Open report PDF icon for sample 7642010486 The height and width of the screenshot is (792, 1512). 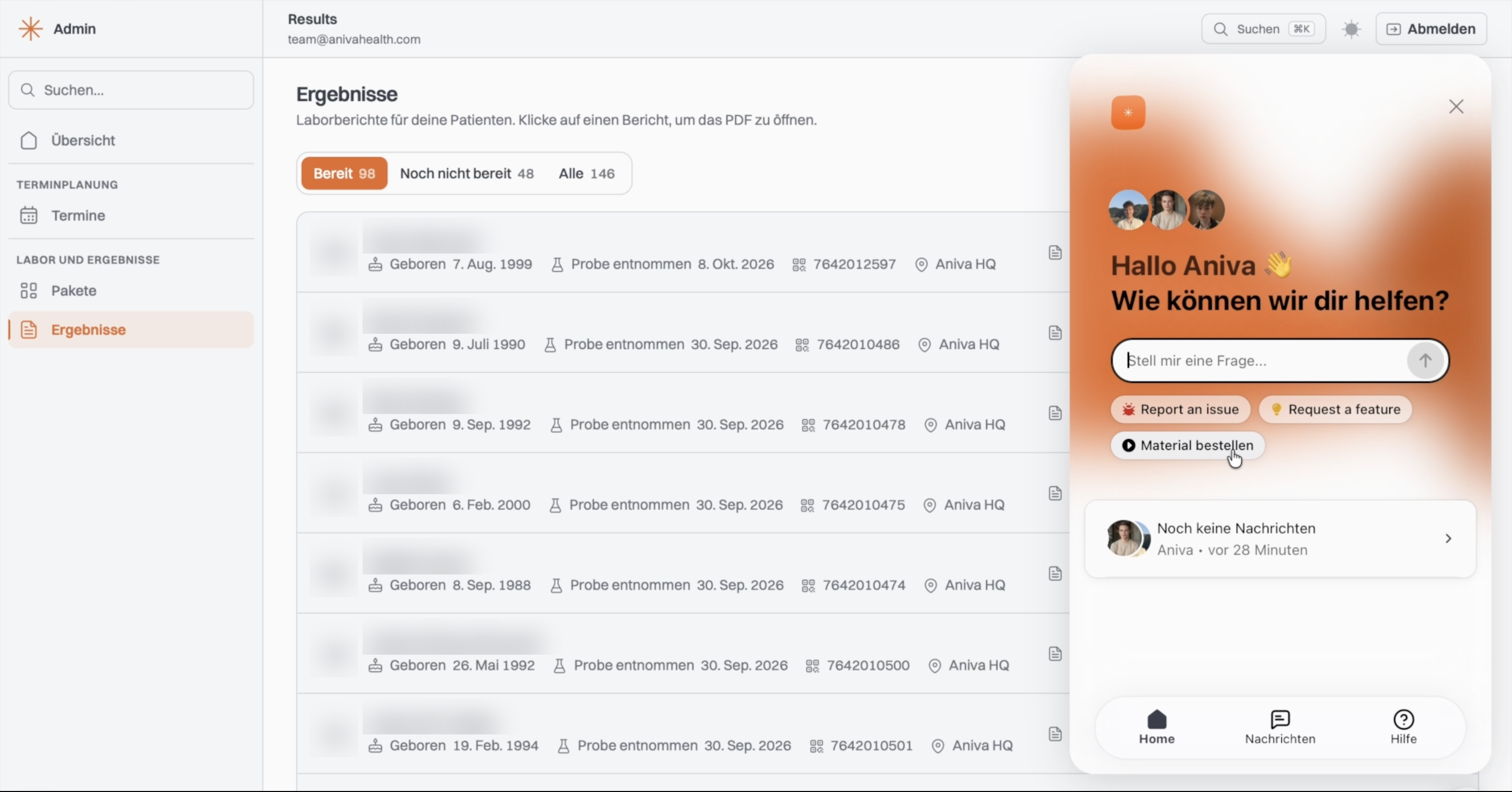click(1055, 333)
